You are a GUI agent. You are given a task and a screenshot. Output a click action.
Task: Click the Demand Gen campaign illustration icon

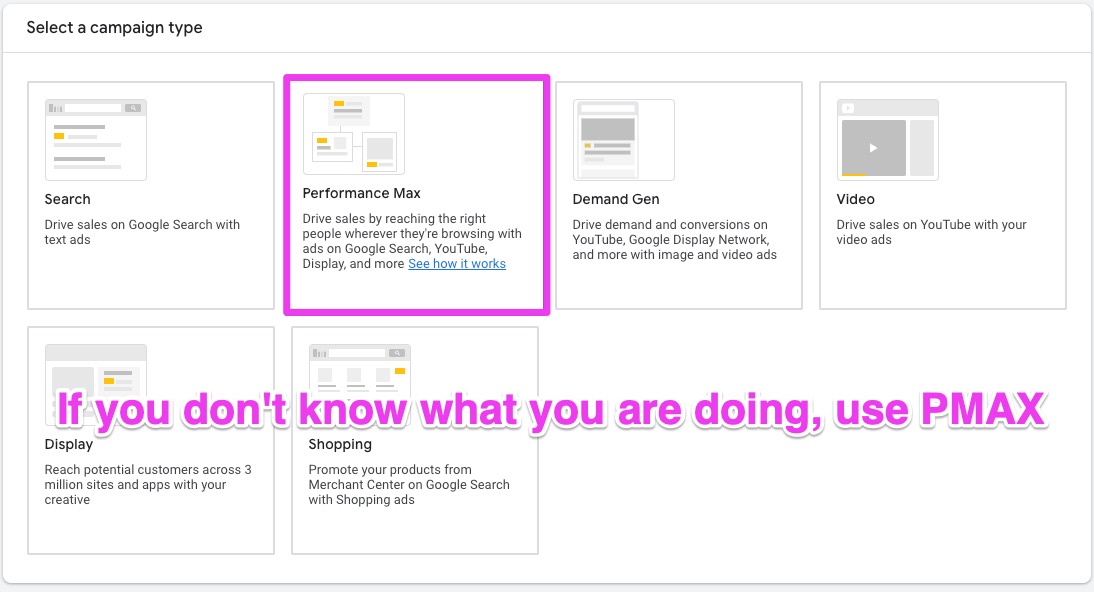(624, 140)
